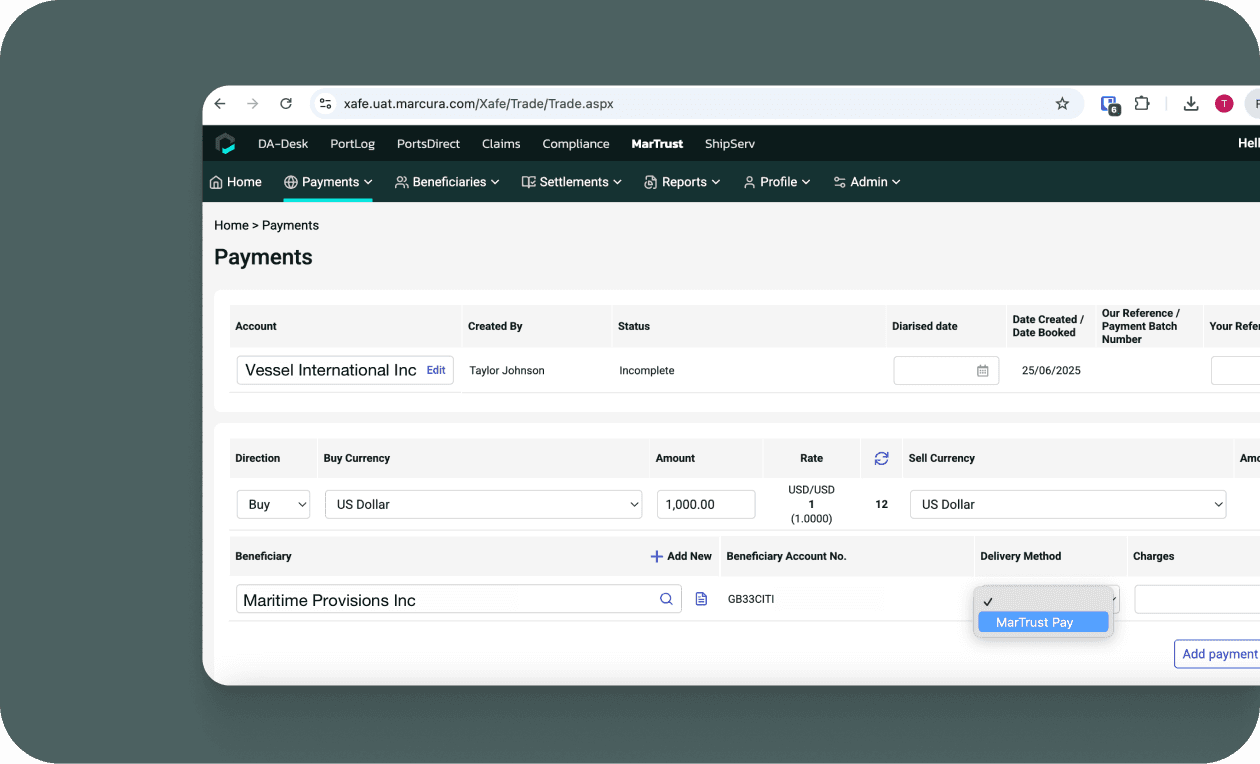Open the Buy Currency US Dollar dropdown
Screen dimensions: 1260x764
click(x=483, y=504)
